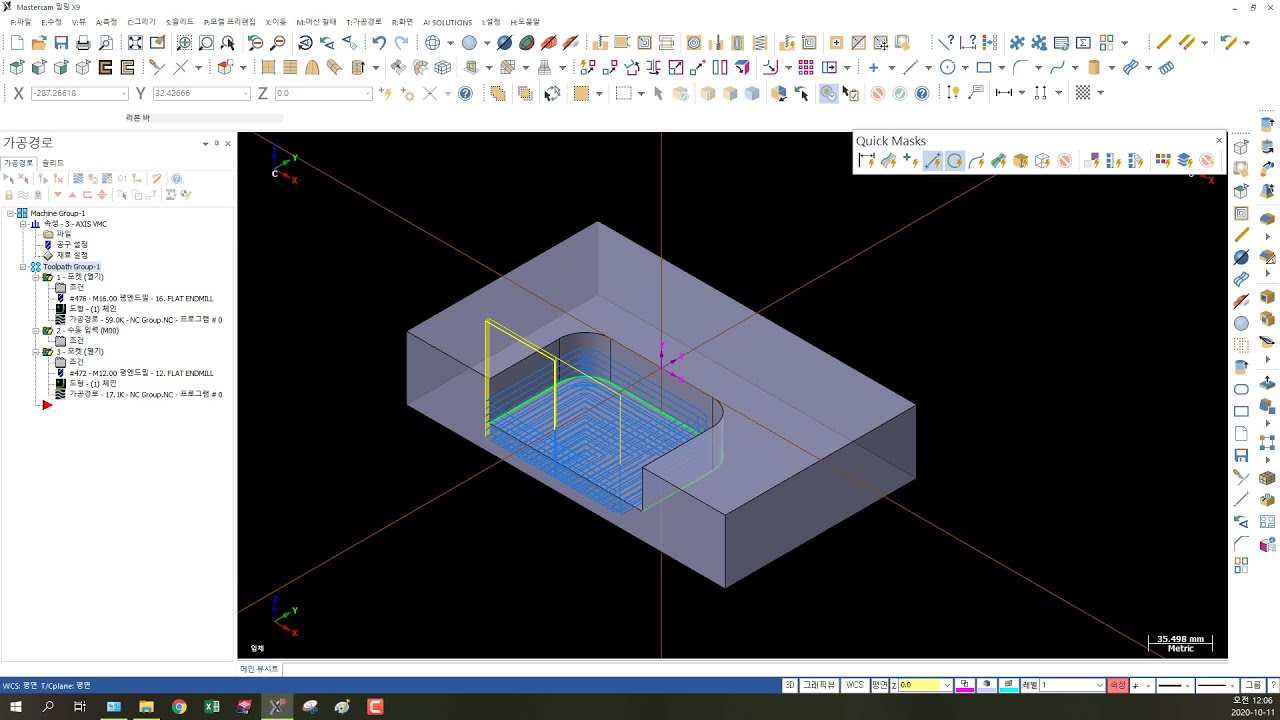This screenshot has width=1280, height=720.
Task: Click the 메인 뷰시트 tab
Action: pyautogui.click(x=259, y=669)
